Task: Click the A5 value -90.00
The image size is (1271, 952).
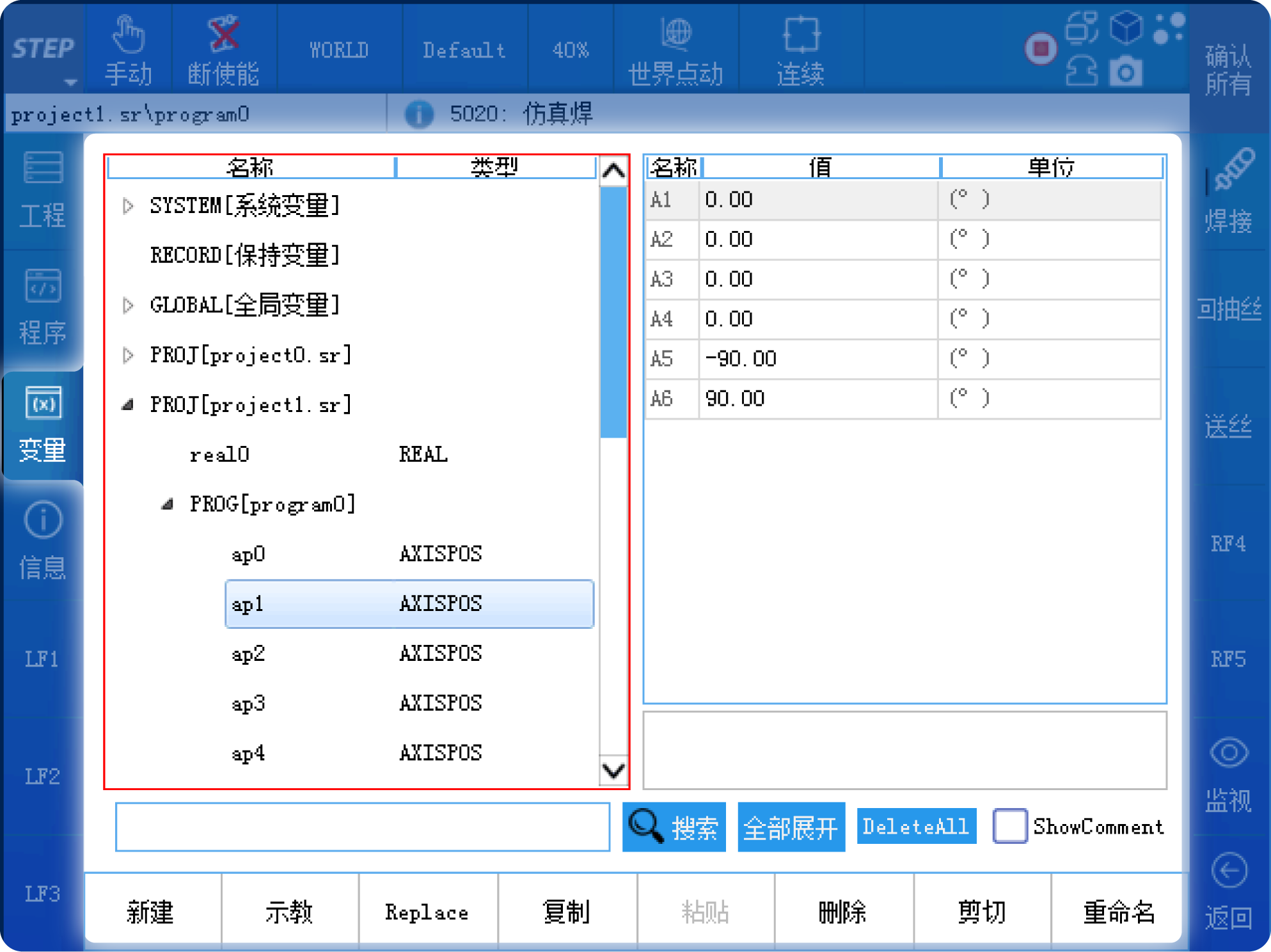Action: pos(818,359)
